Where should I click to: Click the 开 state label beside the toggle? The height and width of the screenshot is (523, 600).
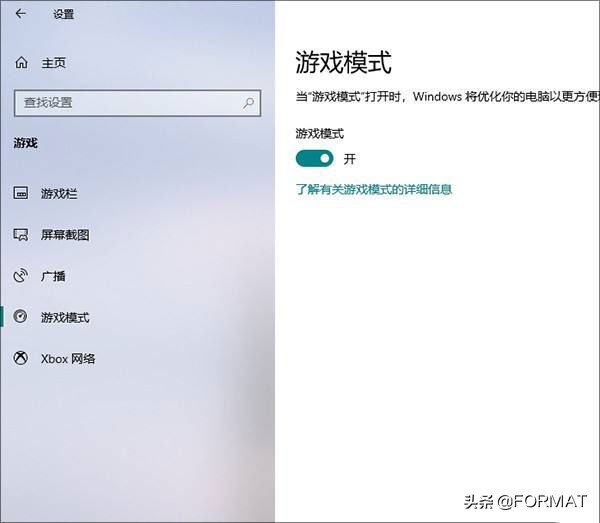tap(349, 159)
